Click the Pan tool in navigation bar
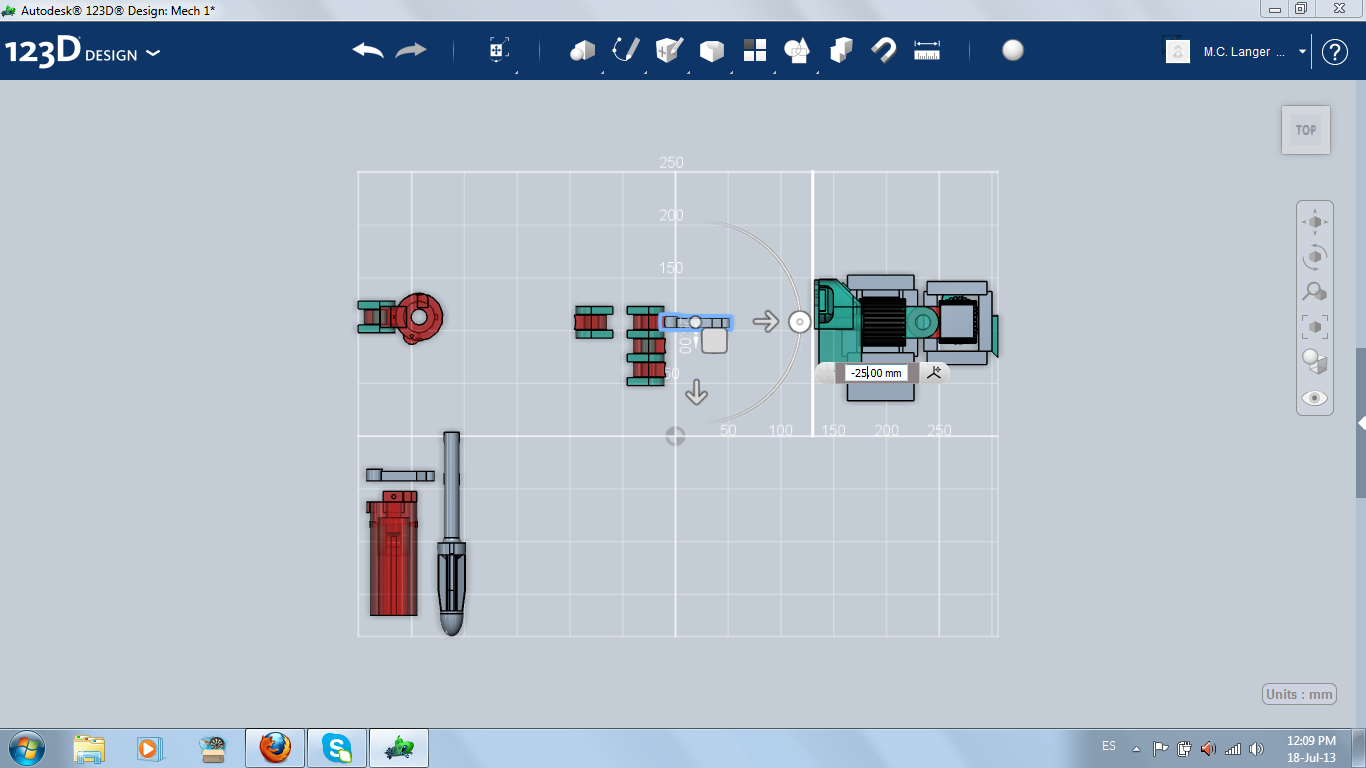This screenshot has height=768, width=1366. tap(1315, 222)
